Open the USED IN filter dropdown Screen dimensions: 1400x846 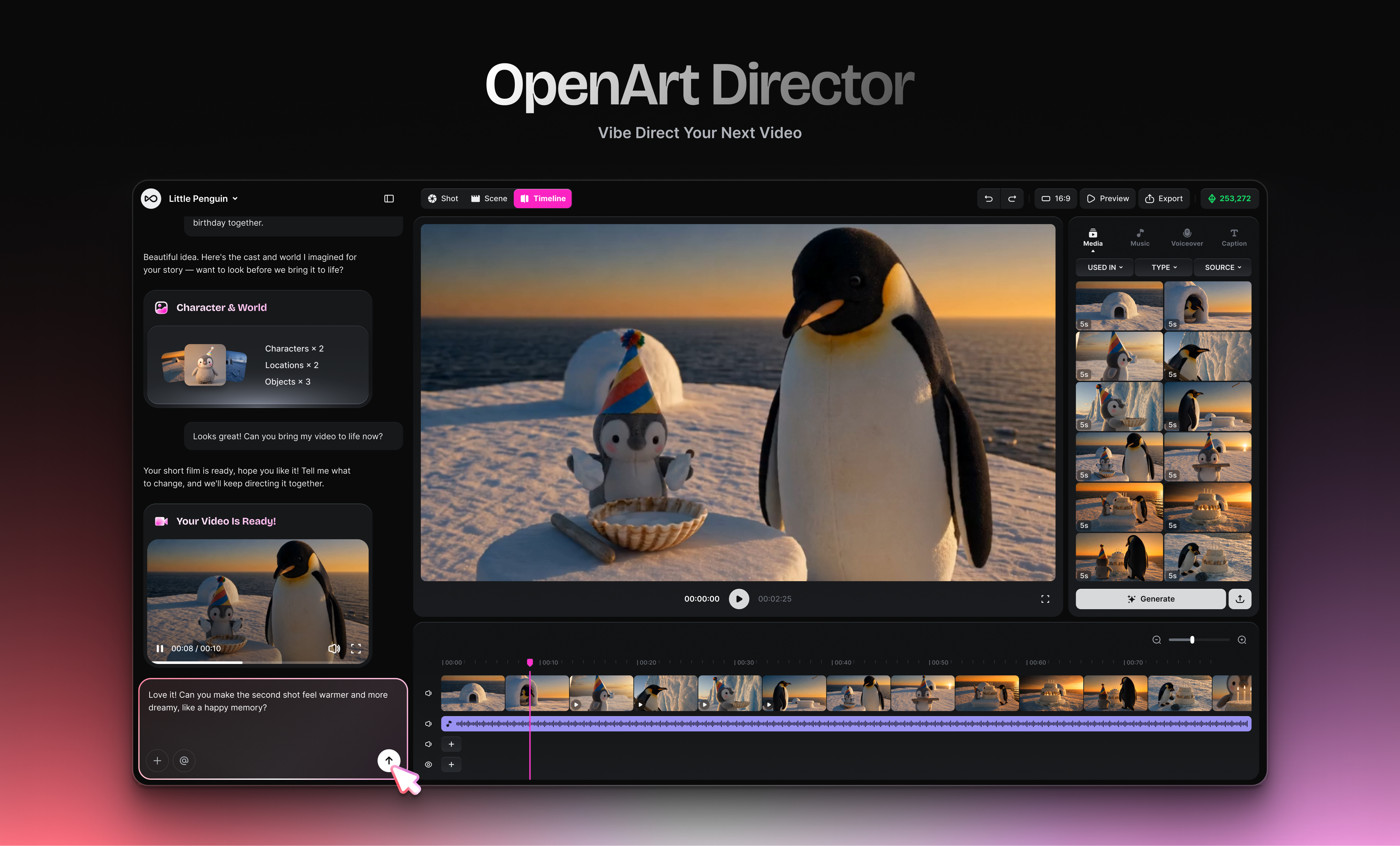point(1104,267)
